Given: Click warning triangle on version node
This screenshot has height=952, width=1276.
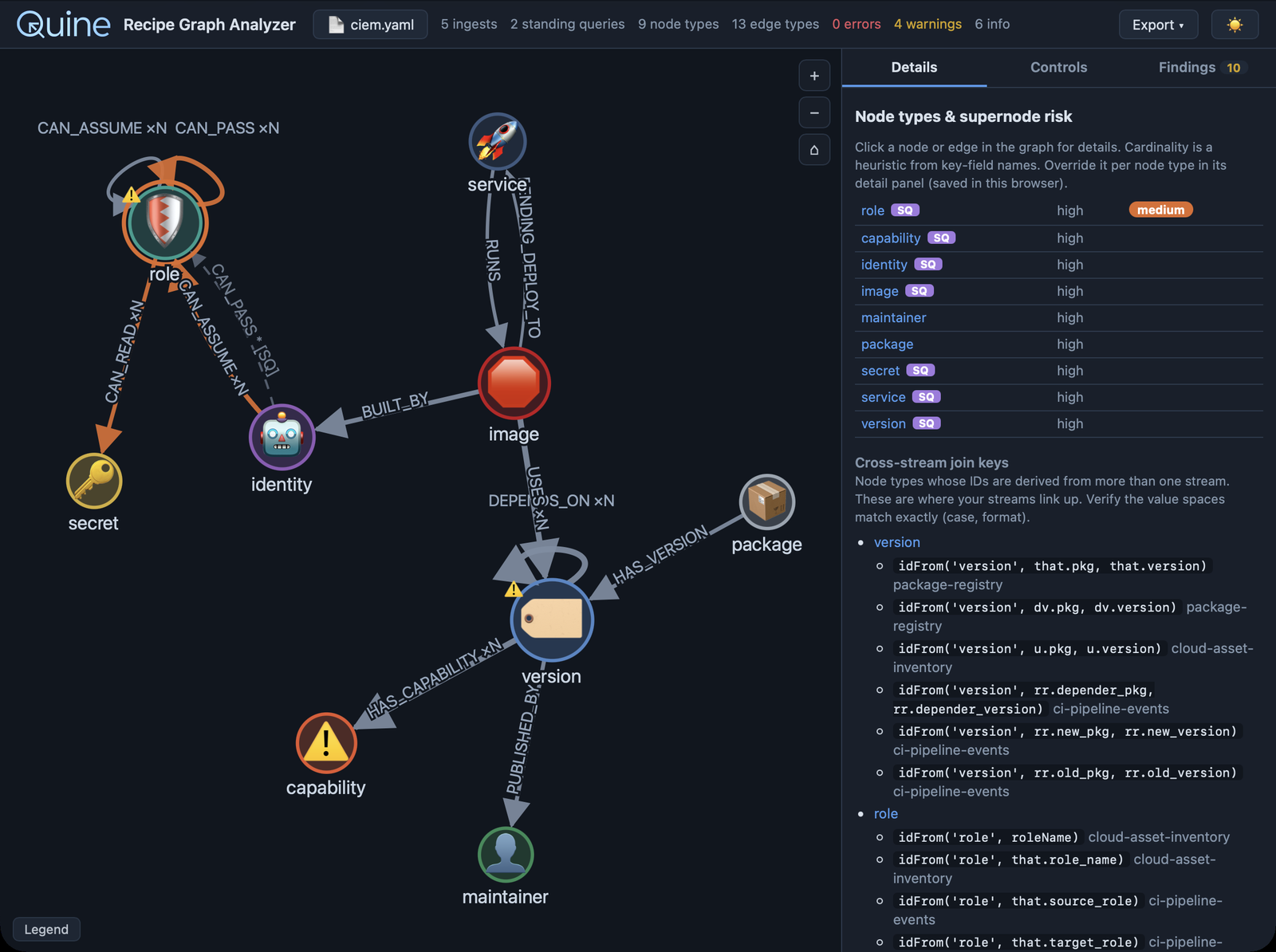Looking at the screenshot, I should click(514, 589).
